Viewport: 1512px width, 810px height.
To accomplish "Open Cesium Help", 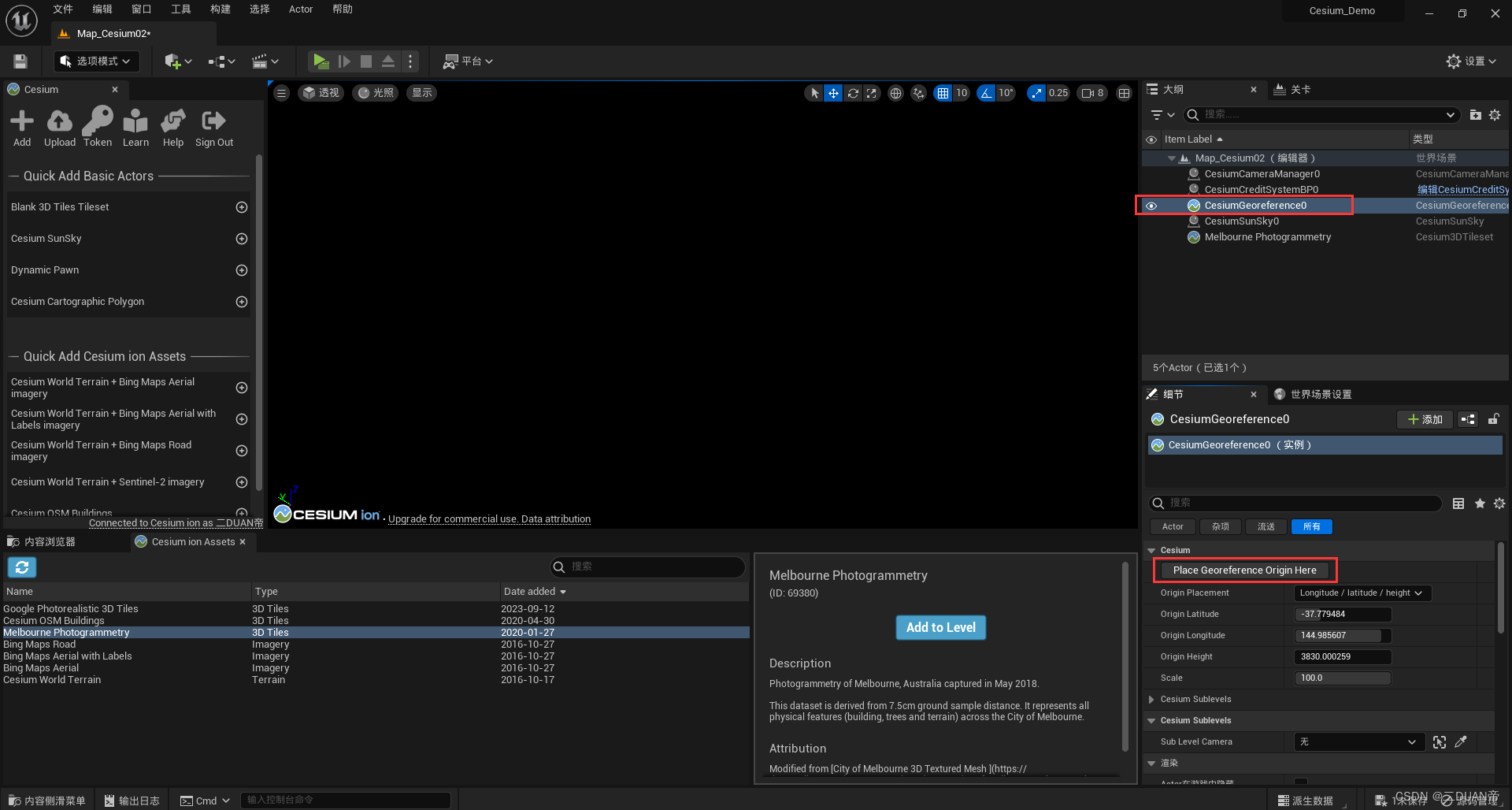I will click(x=173, y=128).
